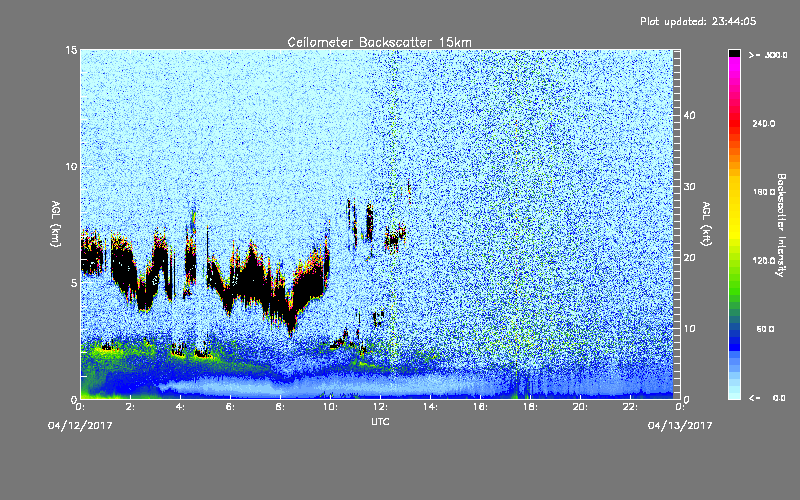This screenshot has height=500, width=800.
Task: Click the right AGL (kft) axis label
Action: point(706,224)
